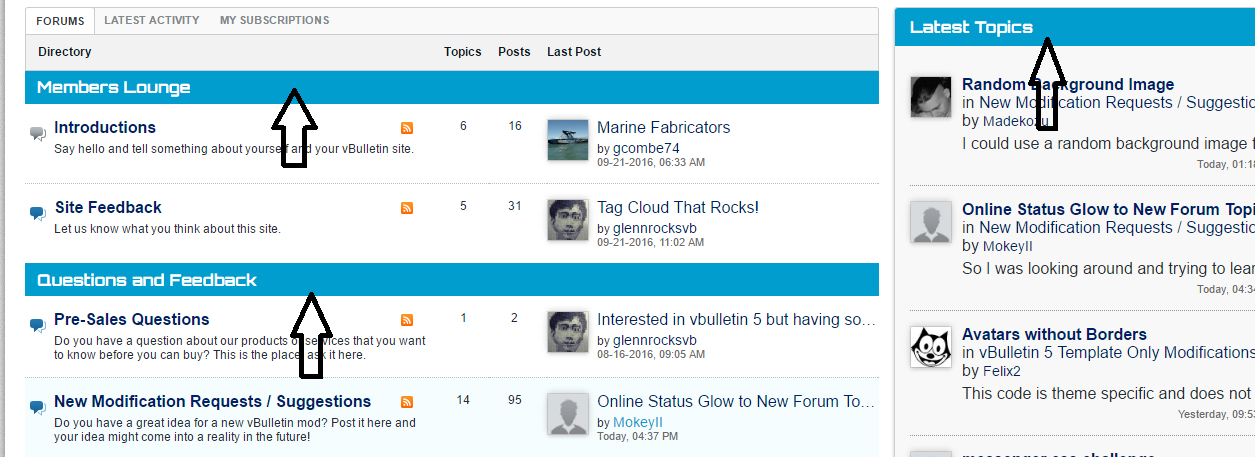The width and height of the screenshot is (1255, 457).
Task: Open the My Subscriptions tab
Action: click(x=275, y=20)
